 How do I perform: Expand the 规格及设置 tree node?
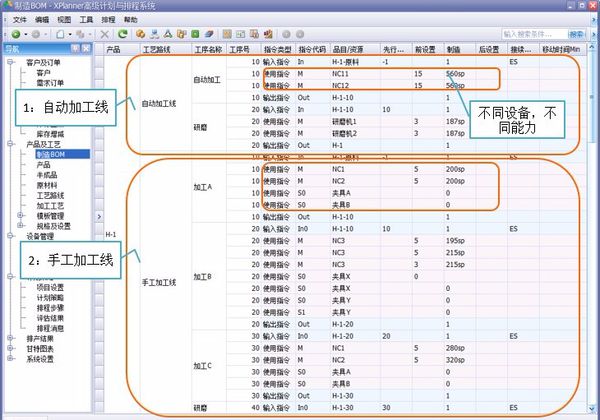[x=21, y=226]
